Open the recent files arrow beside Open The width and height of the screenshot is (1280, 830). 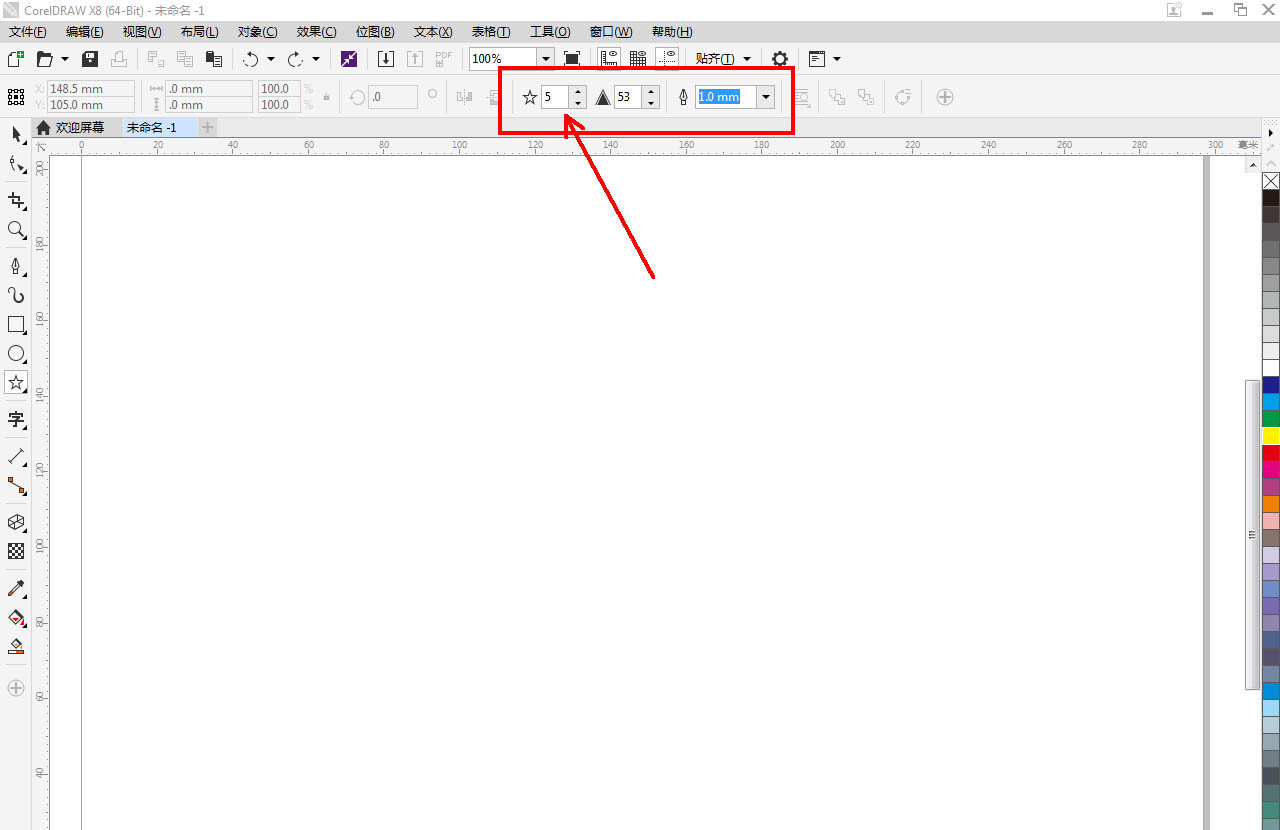[65, 59]
